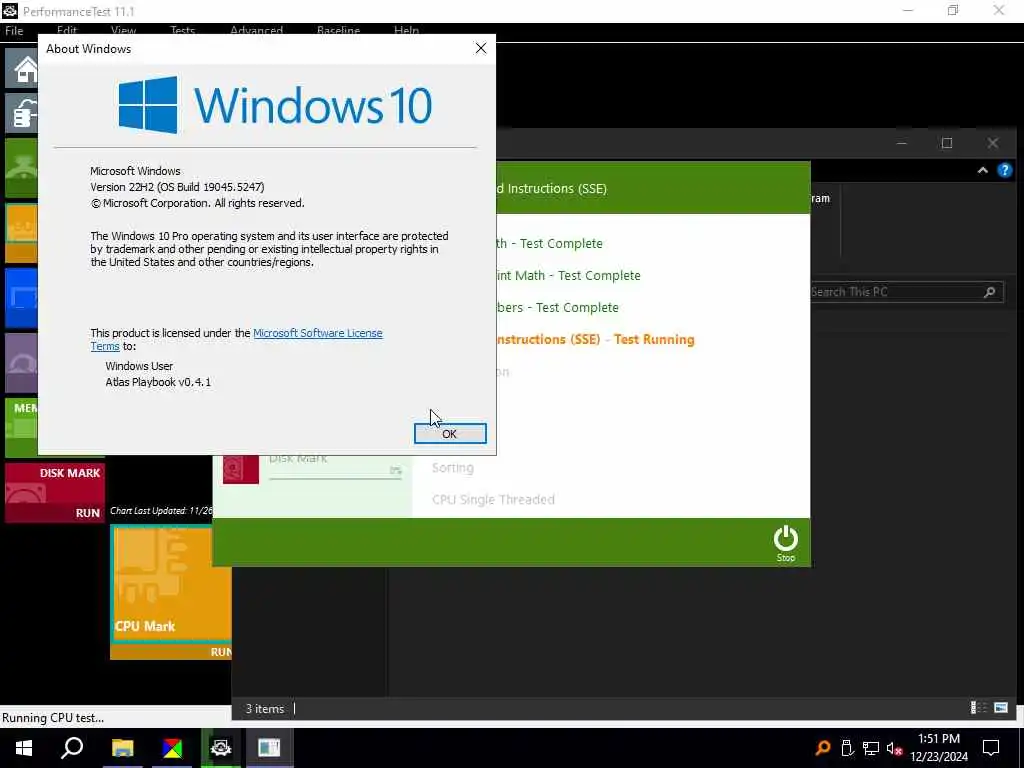Collapse the Explorer ribbon chevron
Viewport: 1024px width, 768px height.
(x=982, y=170)
